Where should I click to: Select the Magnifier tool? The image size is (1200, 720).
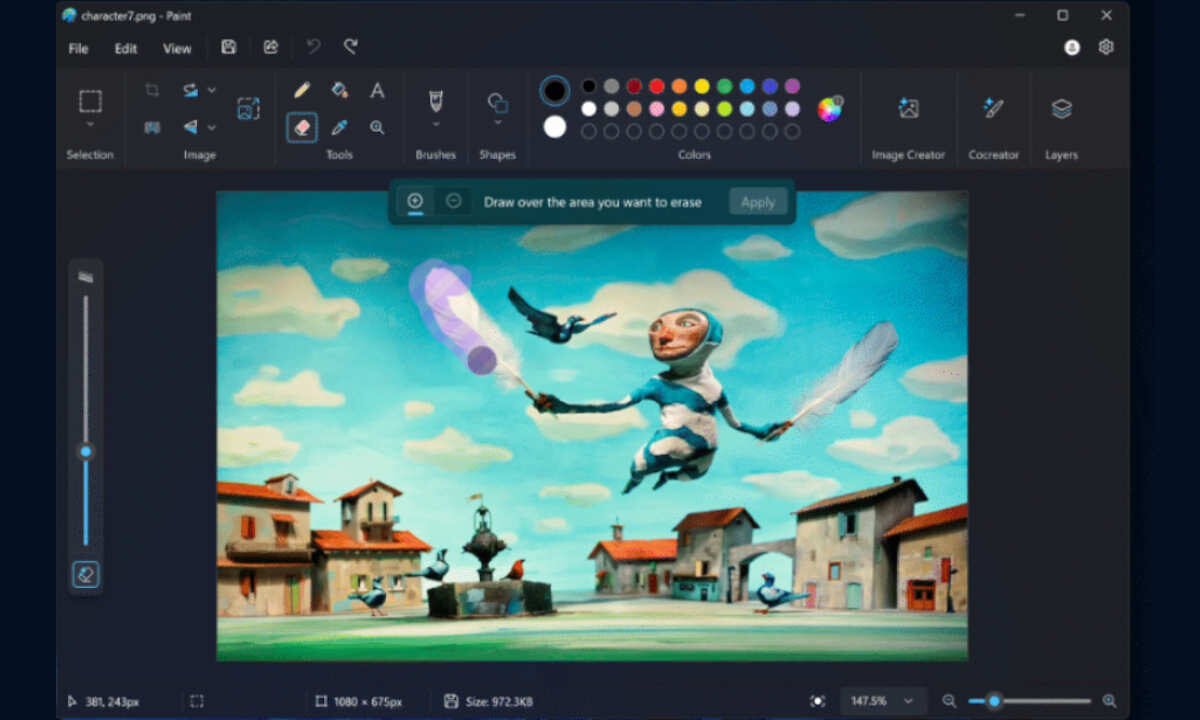(x=377, y=128)
